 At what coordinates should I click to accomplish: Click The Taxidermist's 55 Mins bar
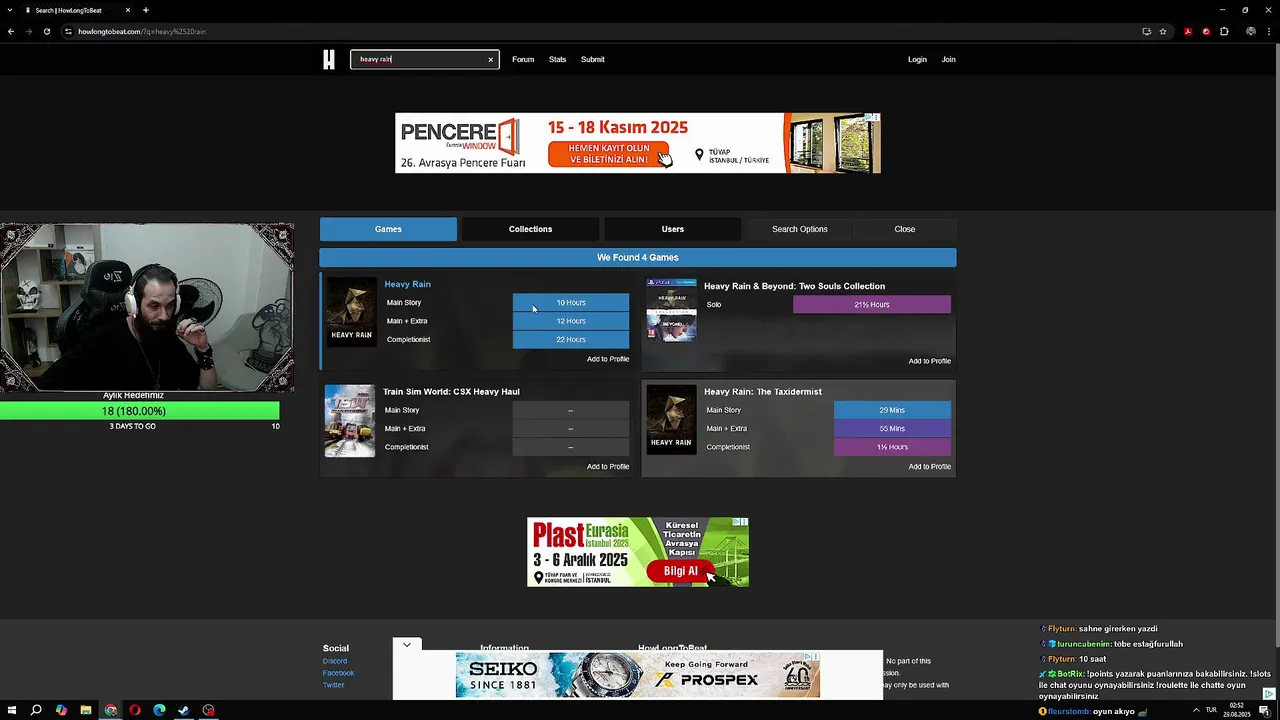[x=892, y=428]
